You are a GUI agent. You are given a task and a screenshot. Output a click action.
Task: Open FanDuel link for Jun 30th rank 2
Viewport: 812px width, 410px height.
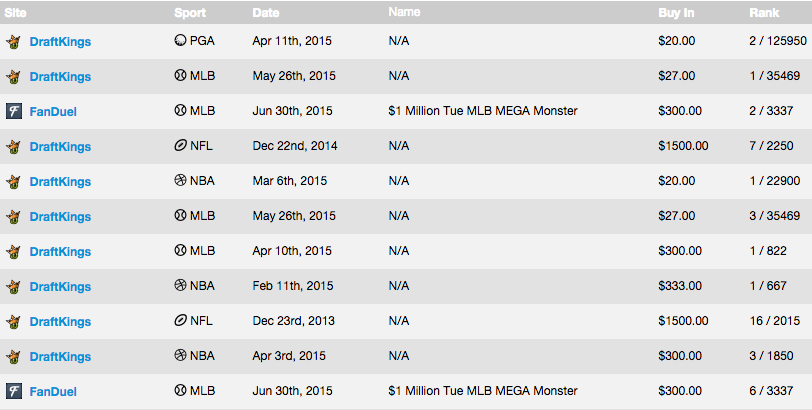[x=53, y=111]
